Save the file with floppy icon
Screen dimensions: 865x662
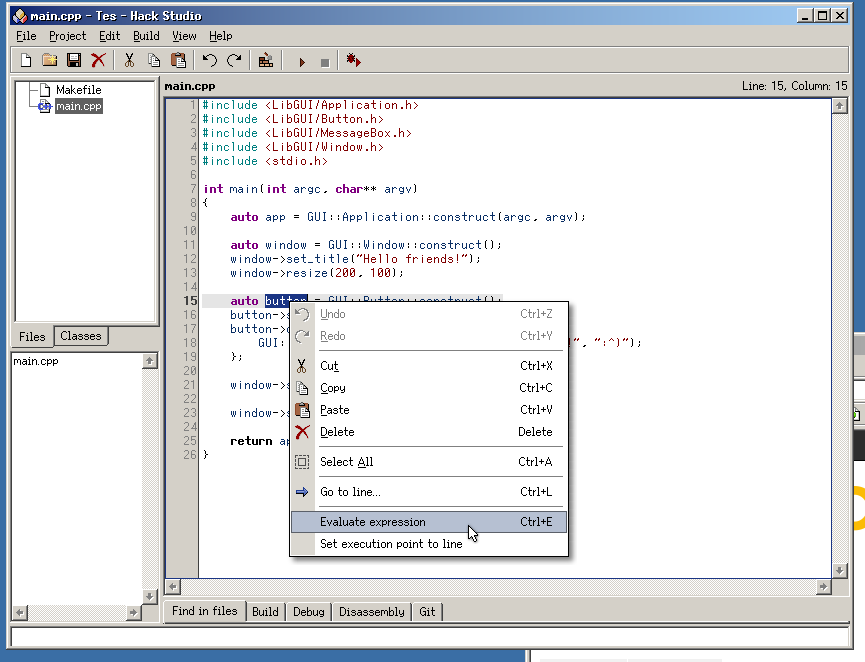[74, 60]
